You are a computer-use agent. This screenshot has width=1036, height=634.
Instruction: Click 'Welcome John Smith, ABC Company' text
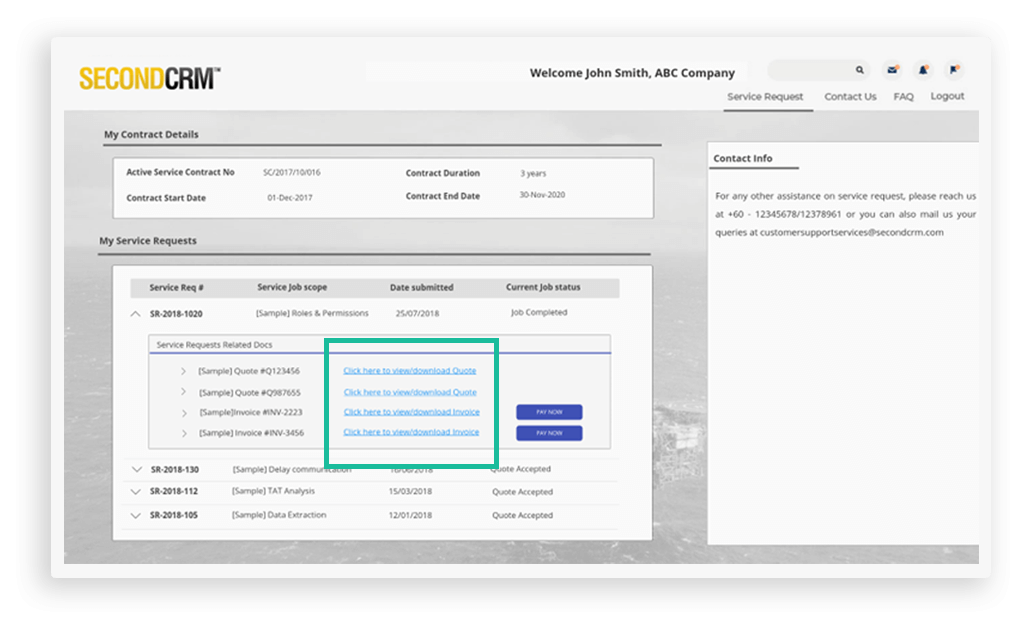pyautogui.click(x=632, y=73)
